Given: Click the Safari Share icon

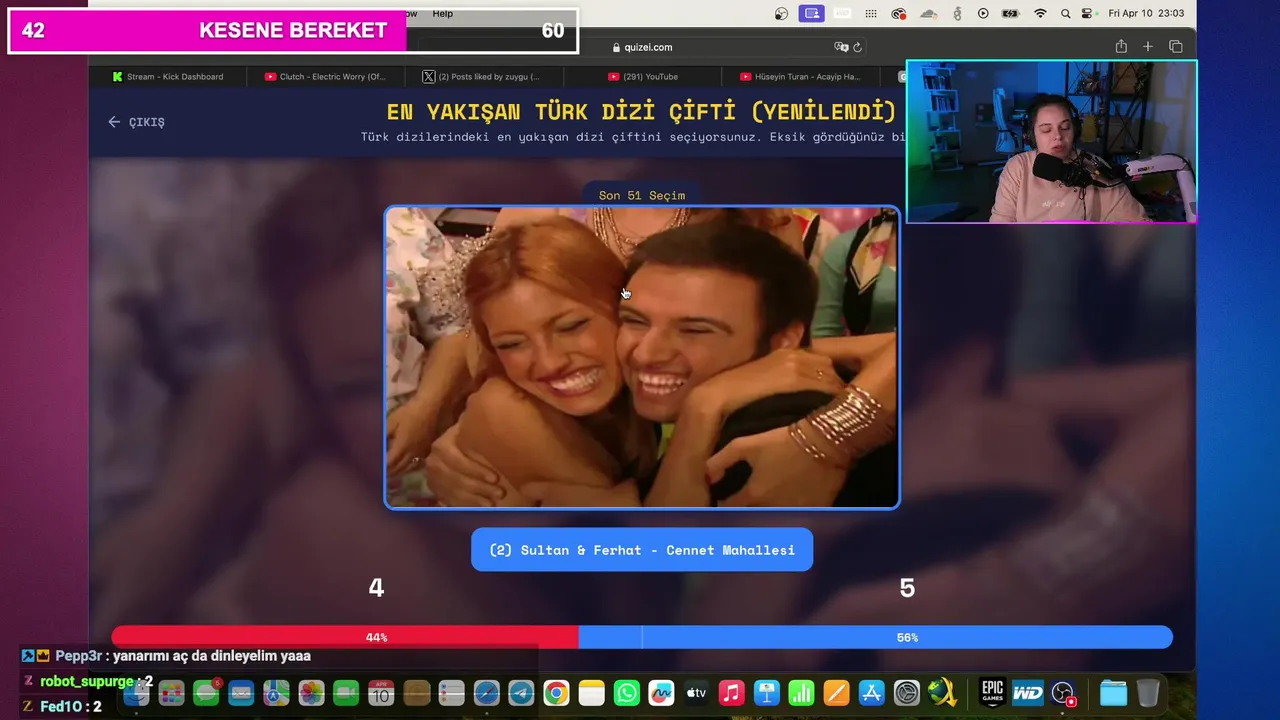Looking at the screenshot, I should click(x=1121, y=46).
